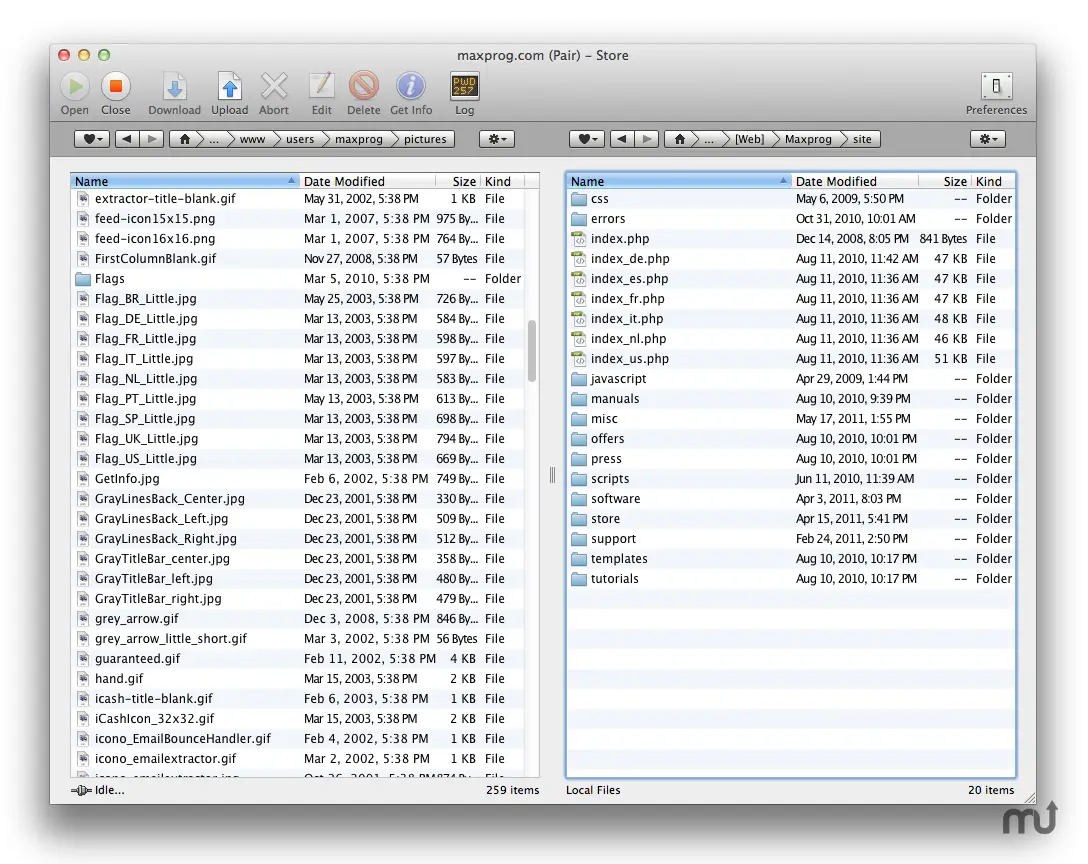Sort local list by Size column
1088x864 pixels.
[944, 181]
